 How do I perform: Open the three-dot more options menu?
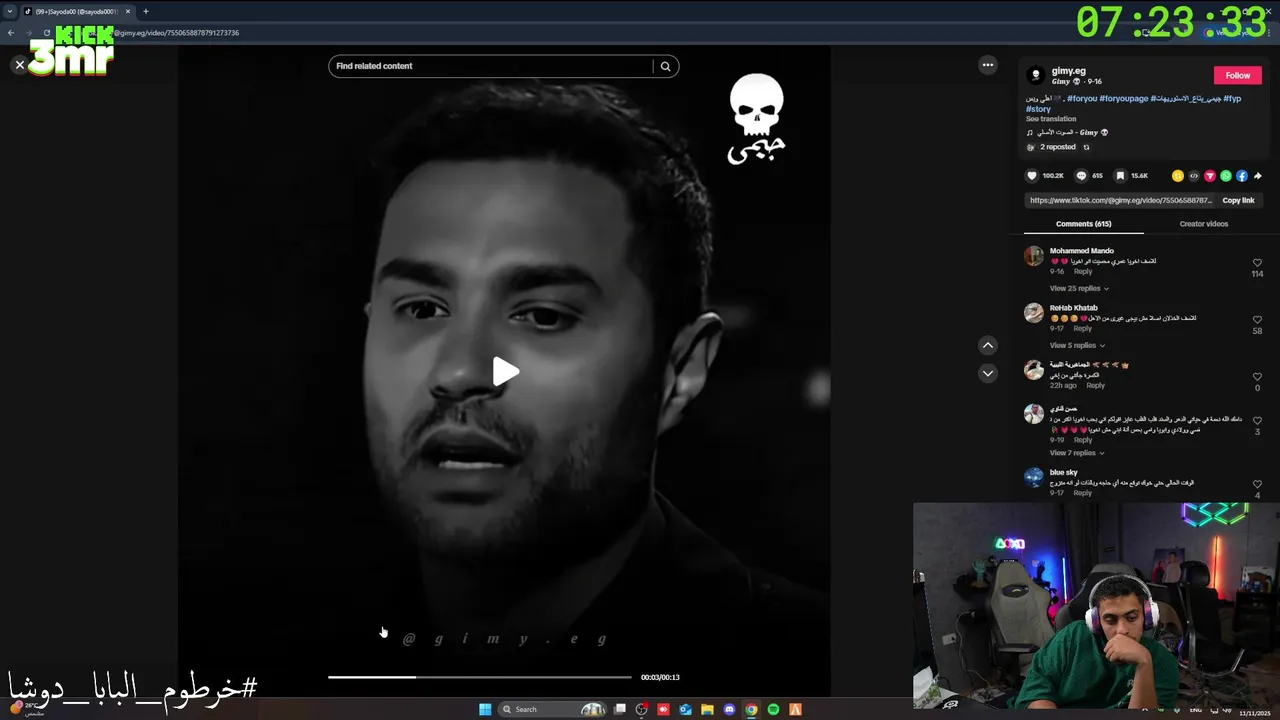[x=988, y=65]
